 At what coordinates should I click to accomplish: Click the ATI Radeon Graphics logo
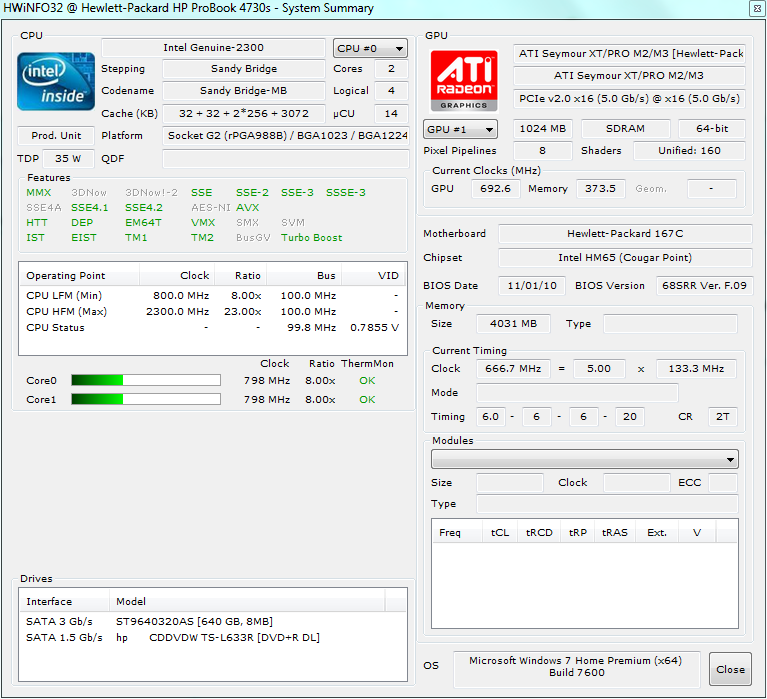tap(464, 81)
